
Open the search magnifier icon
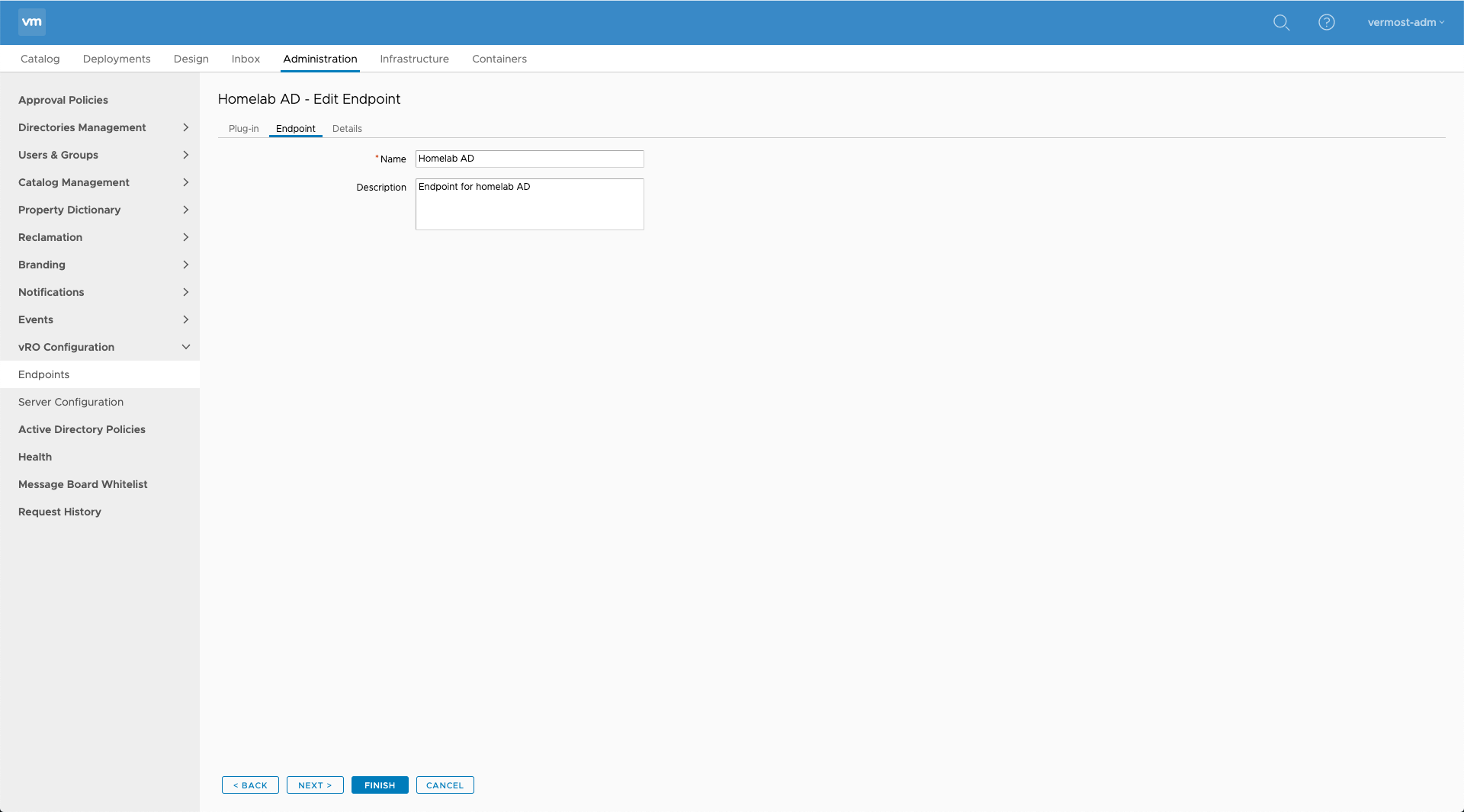[x=1281, y=23]
